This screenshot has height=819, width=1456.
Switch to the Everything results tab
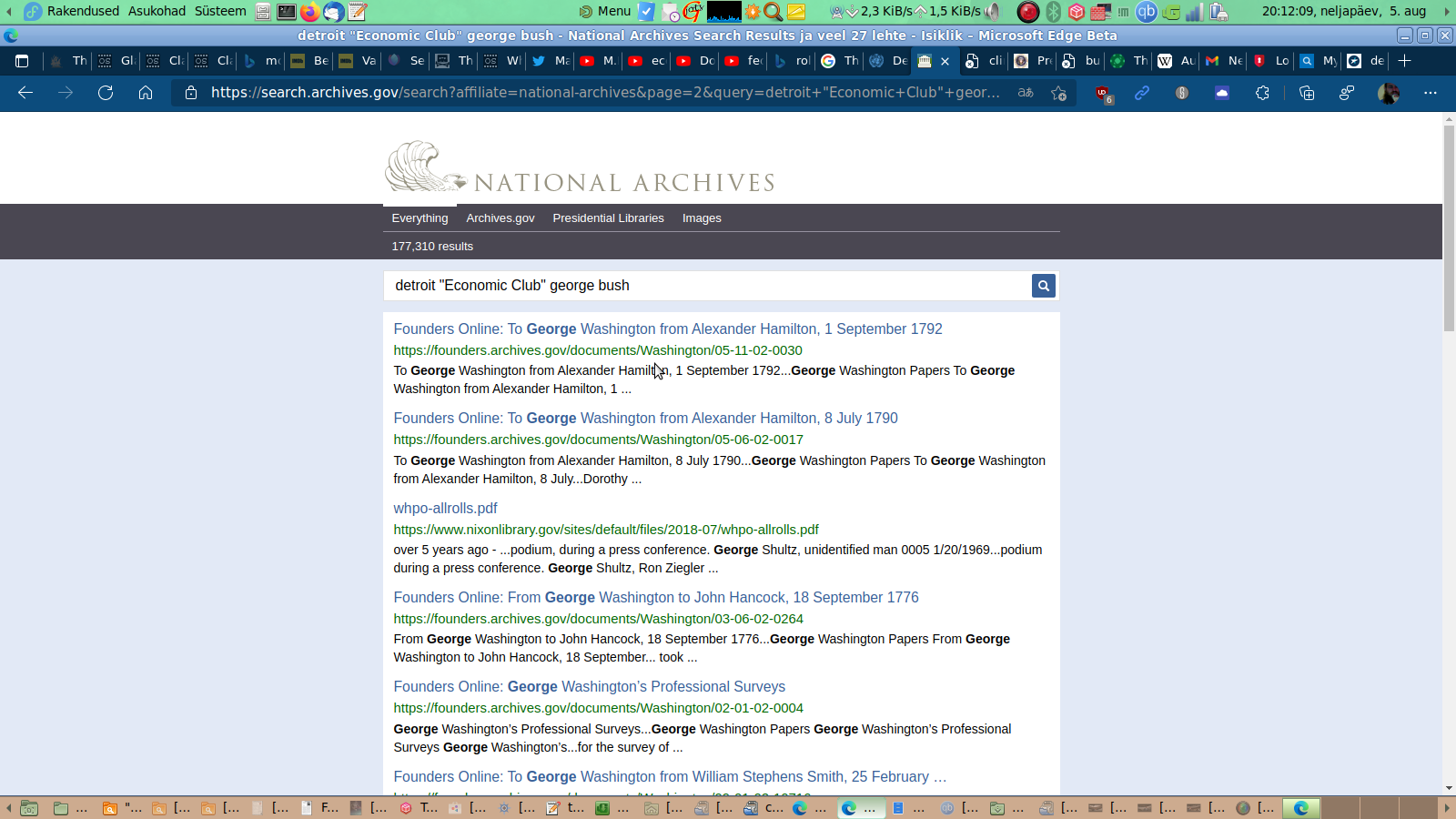coord(420,218)
